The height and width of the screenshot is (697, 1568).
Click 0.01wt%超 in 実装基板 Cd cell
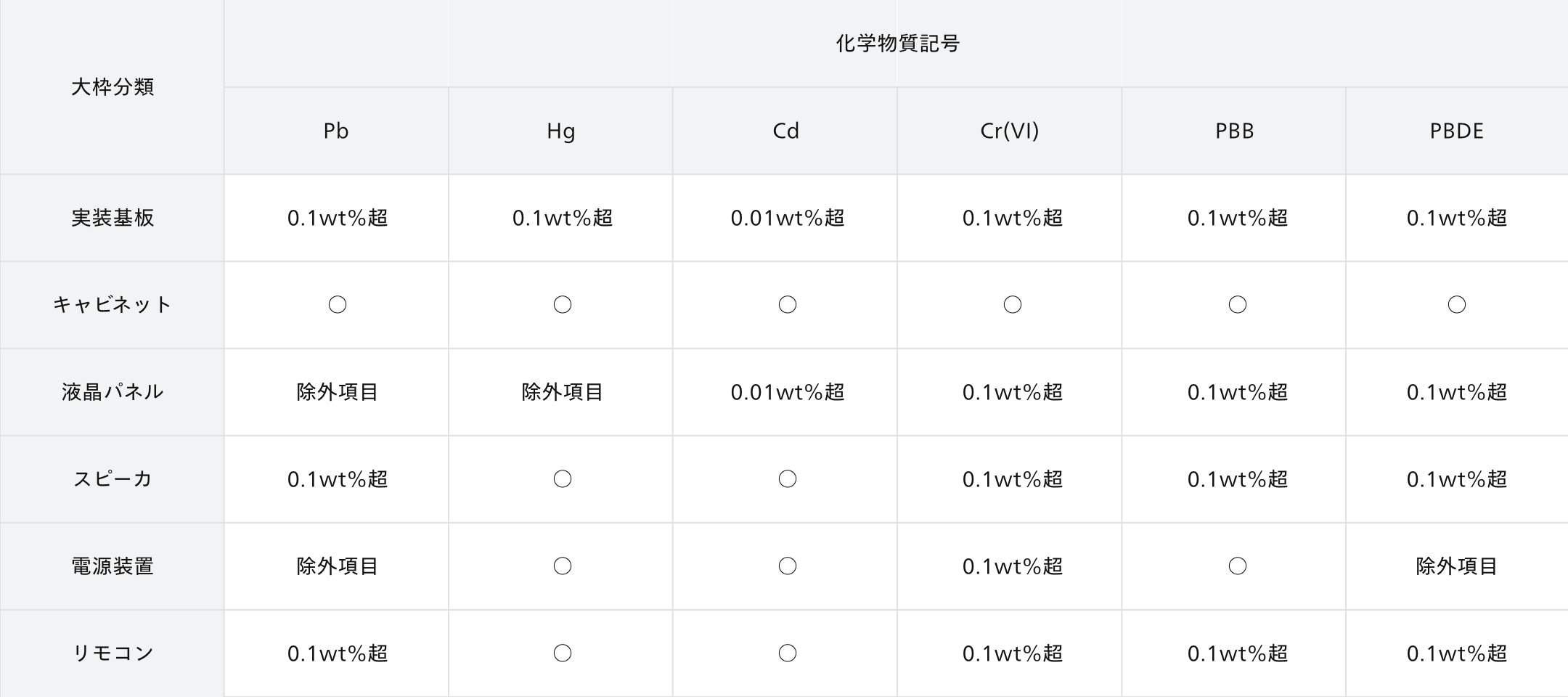(x=788, y=218)
